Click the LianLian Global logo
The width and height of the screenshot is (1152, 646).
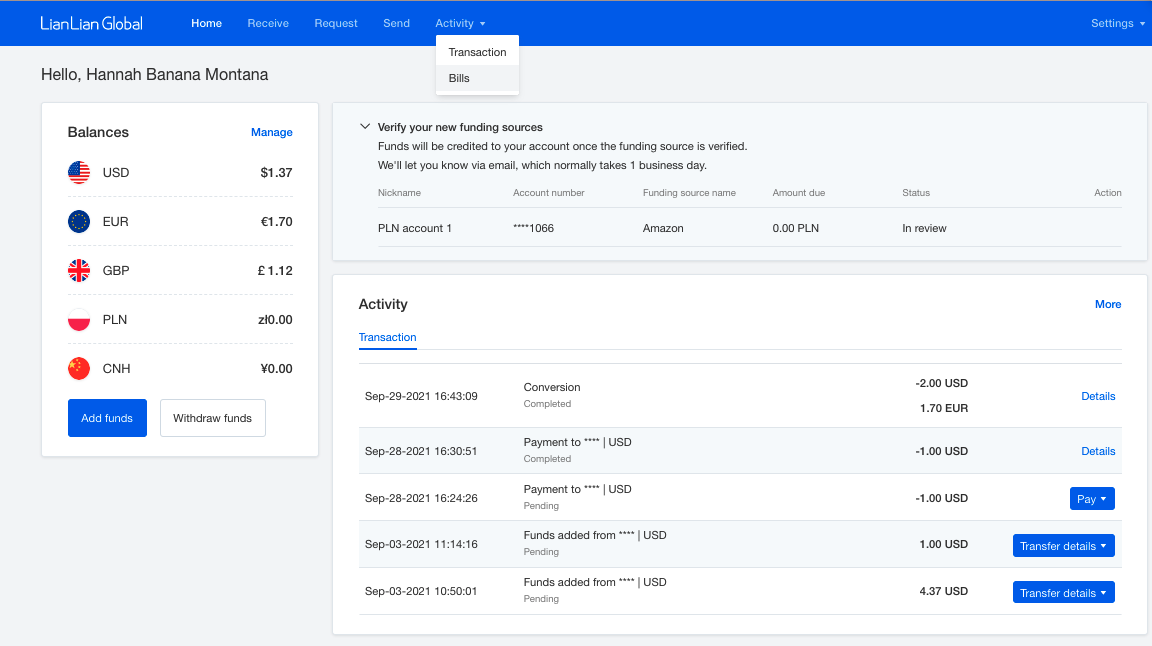(x=91, y=24)
